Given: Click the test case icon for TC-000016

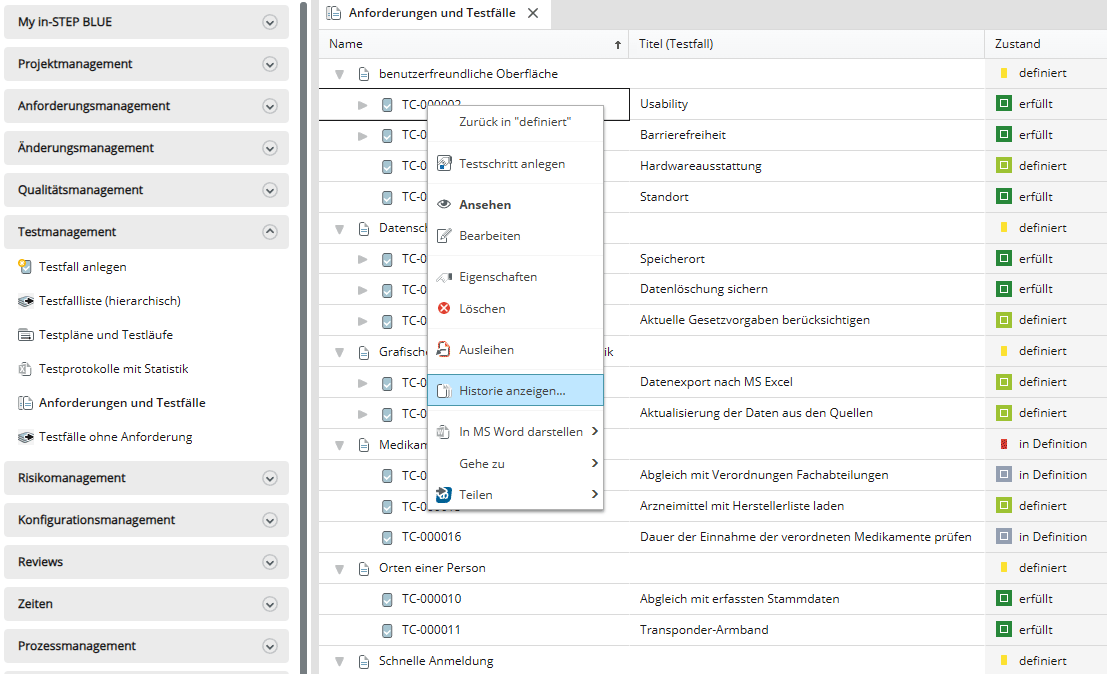Looking at the screenshot, I should (x=387, y=537).
